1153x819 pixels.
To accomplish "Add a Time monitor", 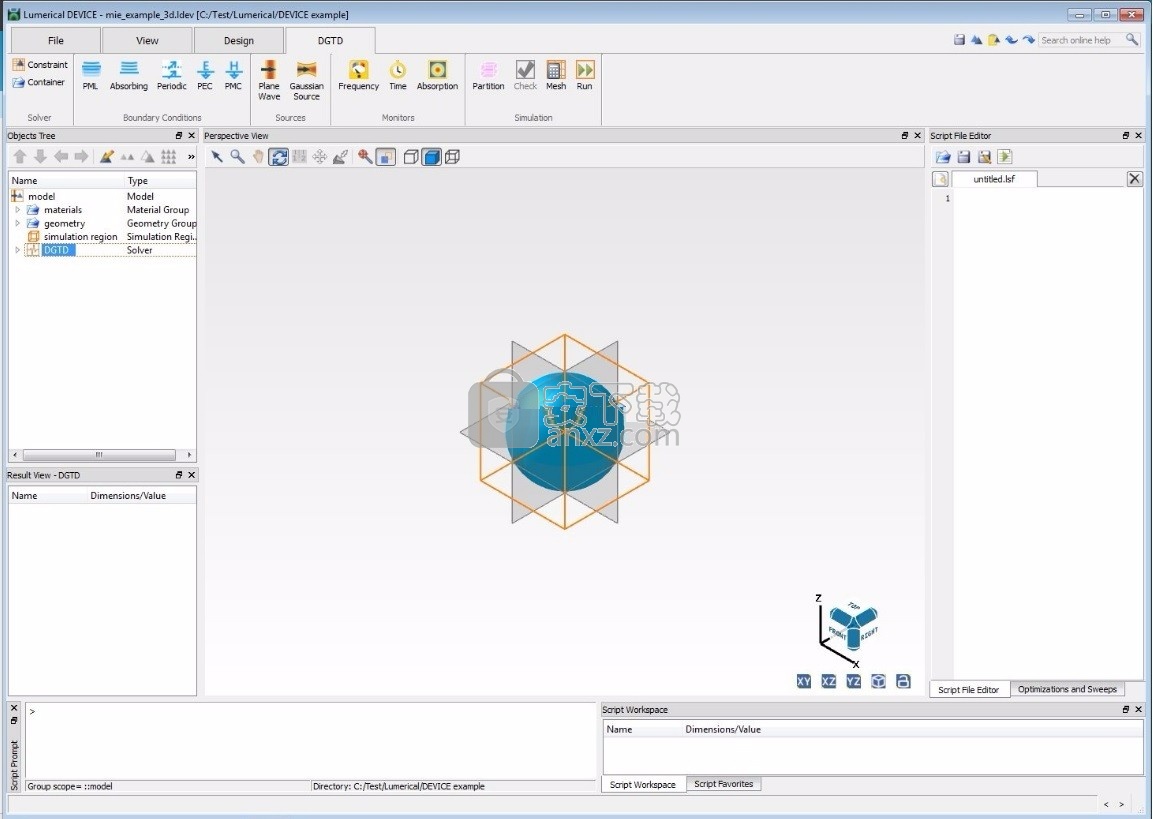I will tap(398, 76).
